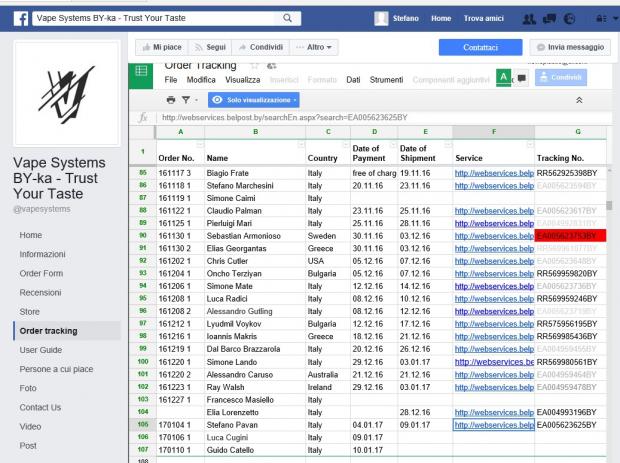Collapse the sheet menus with double chevron

pos(579,100)
